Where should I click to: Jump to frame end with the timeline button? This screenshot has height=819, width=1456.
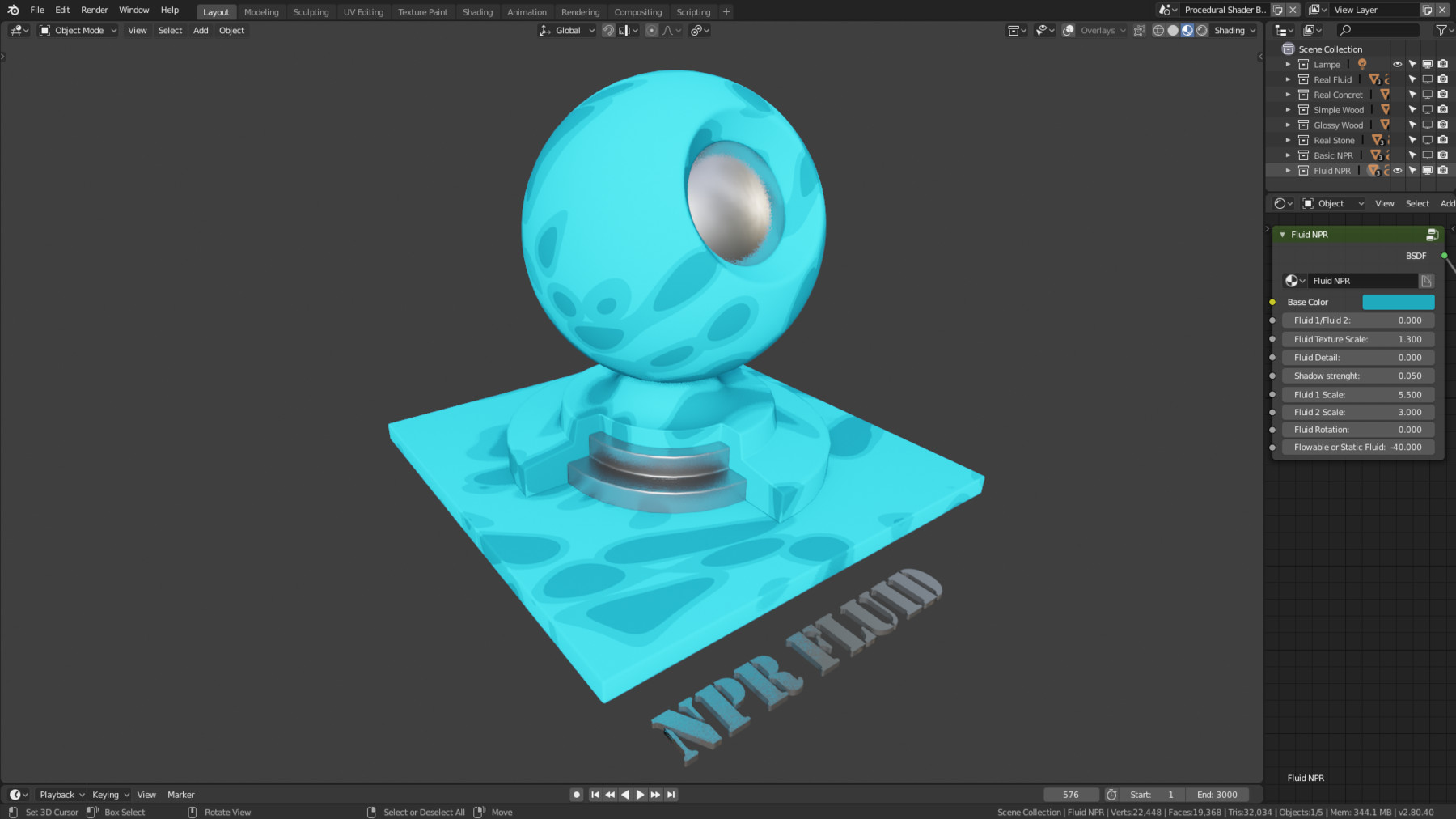[671, 794]
